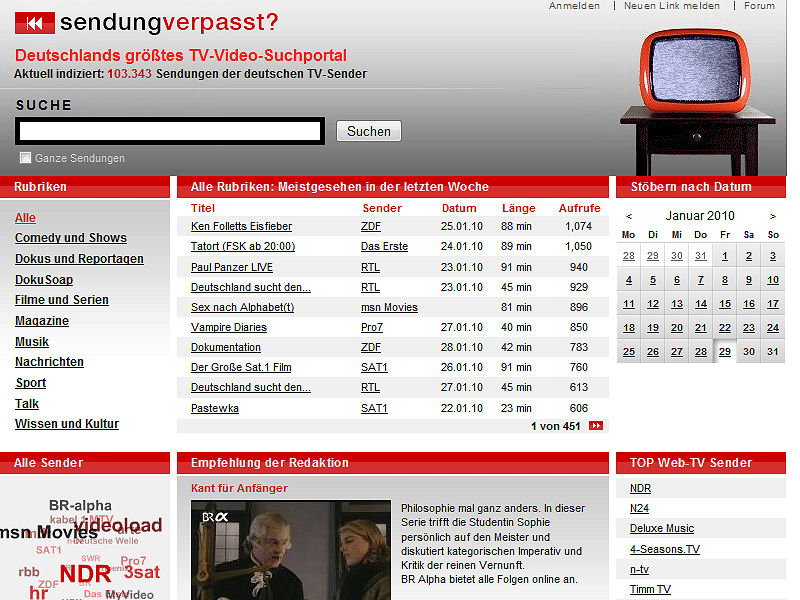
Task: Sort table by Aufrufe column
Action: pyautogui.click(x=580, y=208)
